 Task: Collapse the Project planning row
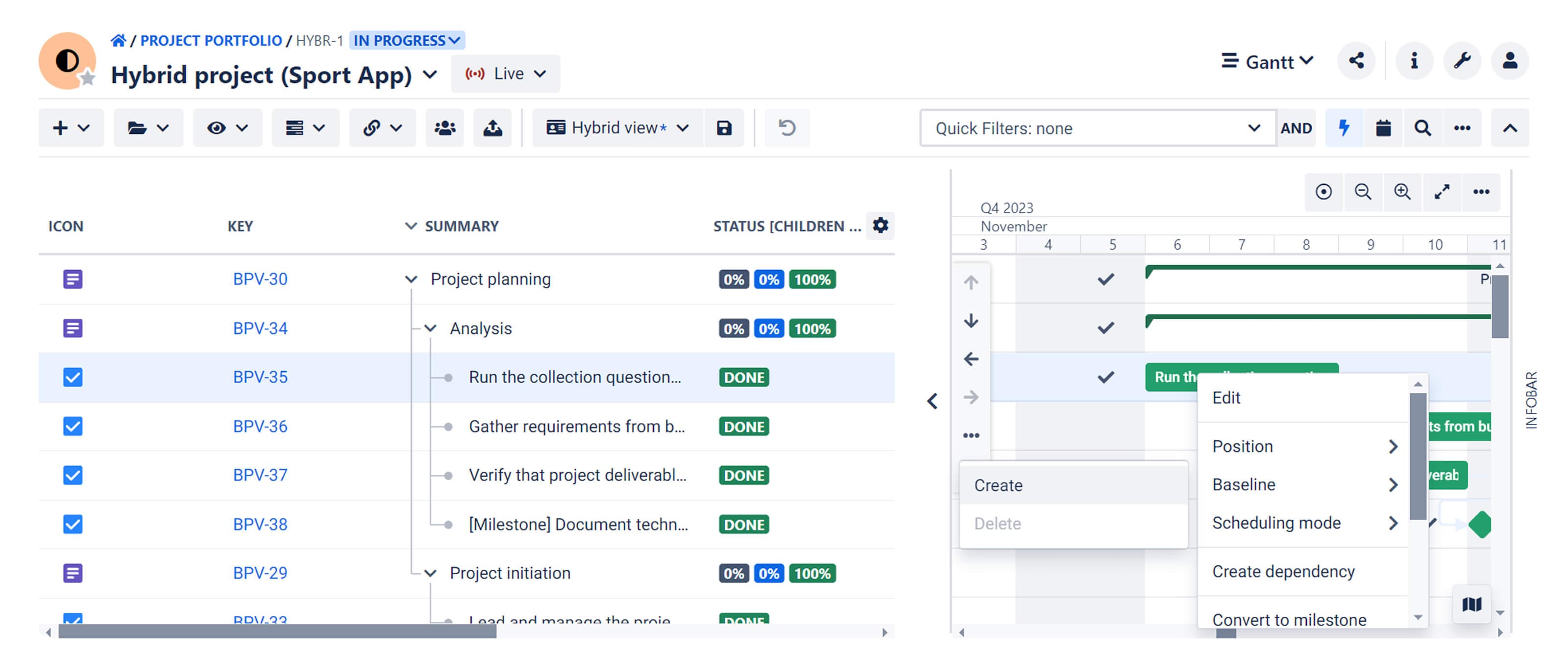pyautogui.click(x=411, y=279)
